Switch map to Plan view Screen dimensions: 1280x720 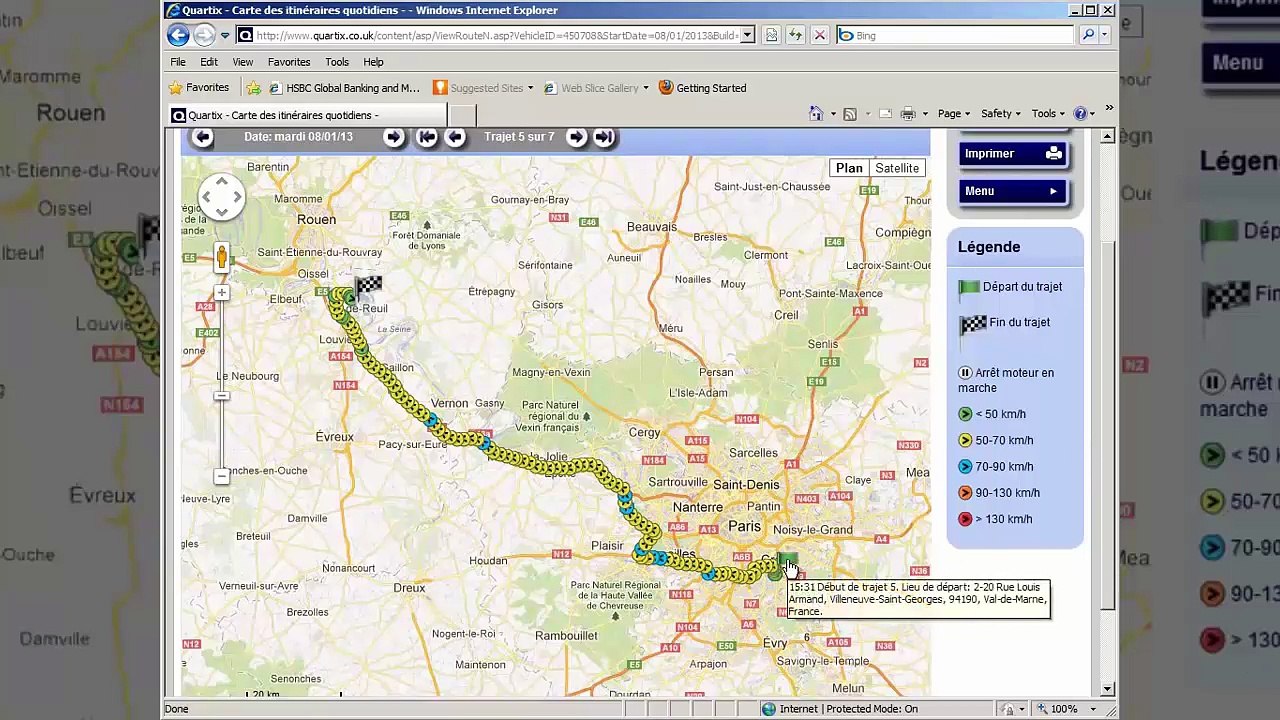(x=849, y=168)
